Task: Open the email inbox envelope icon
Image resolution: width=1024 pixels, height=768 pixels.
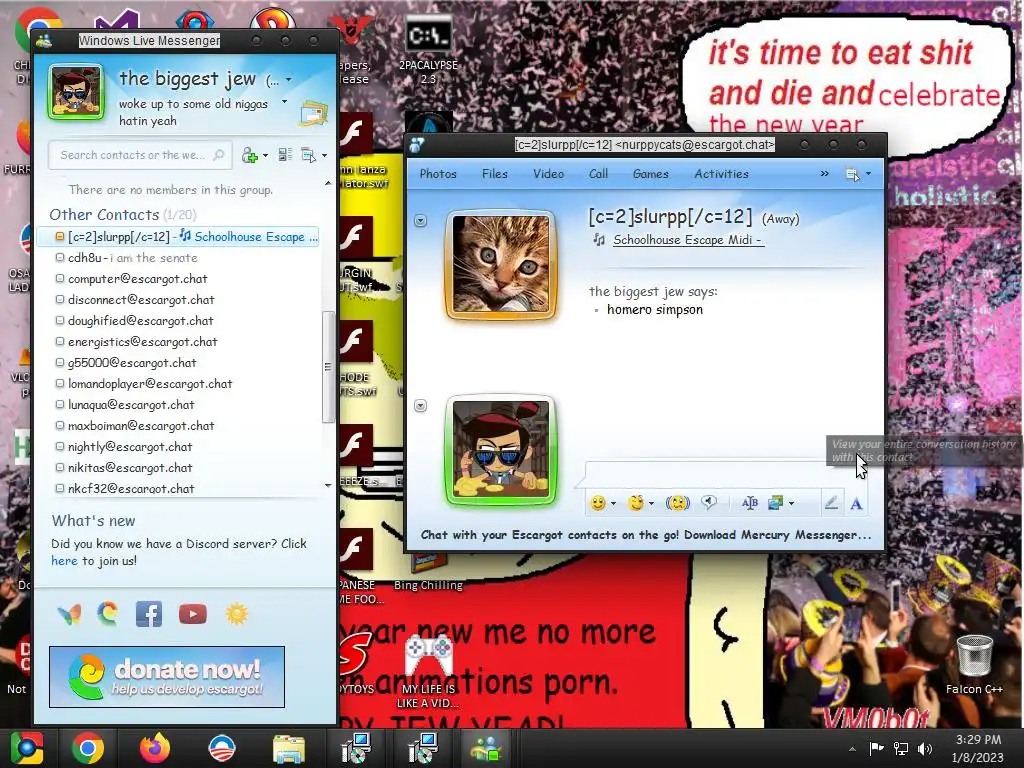Action: pos(313,114)
